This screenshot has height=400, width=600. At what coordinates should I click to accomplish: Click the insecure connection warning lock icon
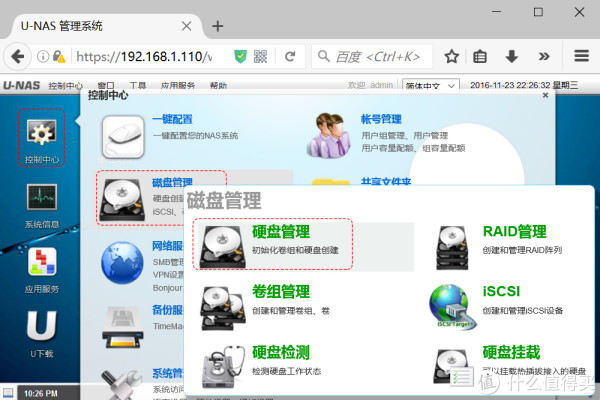(59, 57)
